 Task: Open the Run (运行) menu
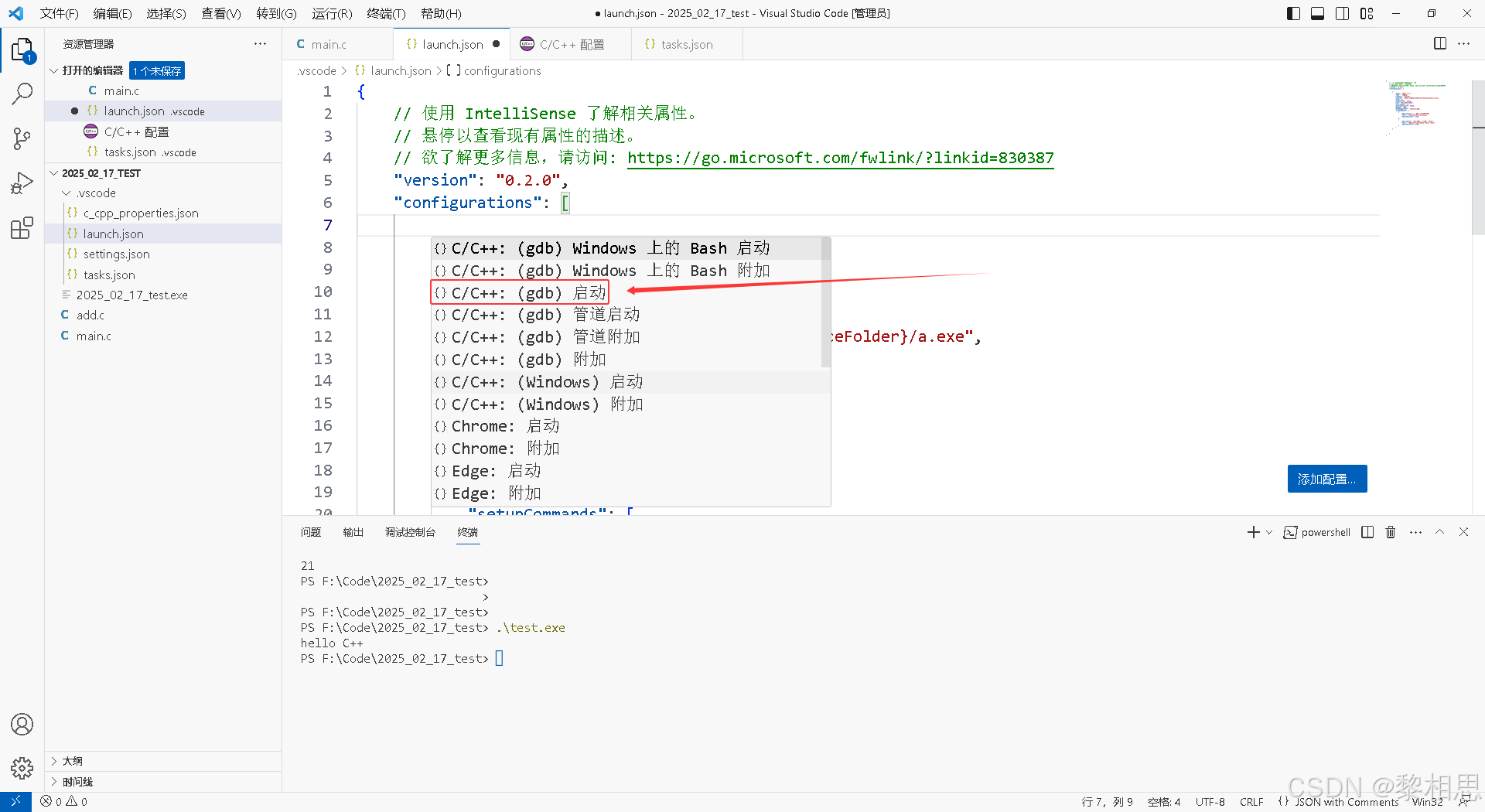(332, 13)
